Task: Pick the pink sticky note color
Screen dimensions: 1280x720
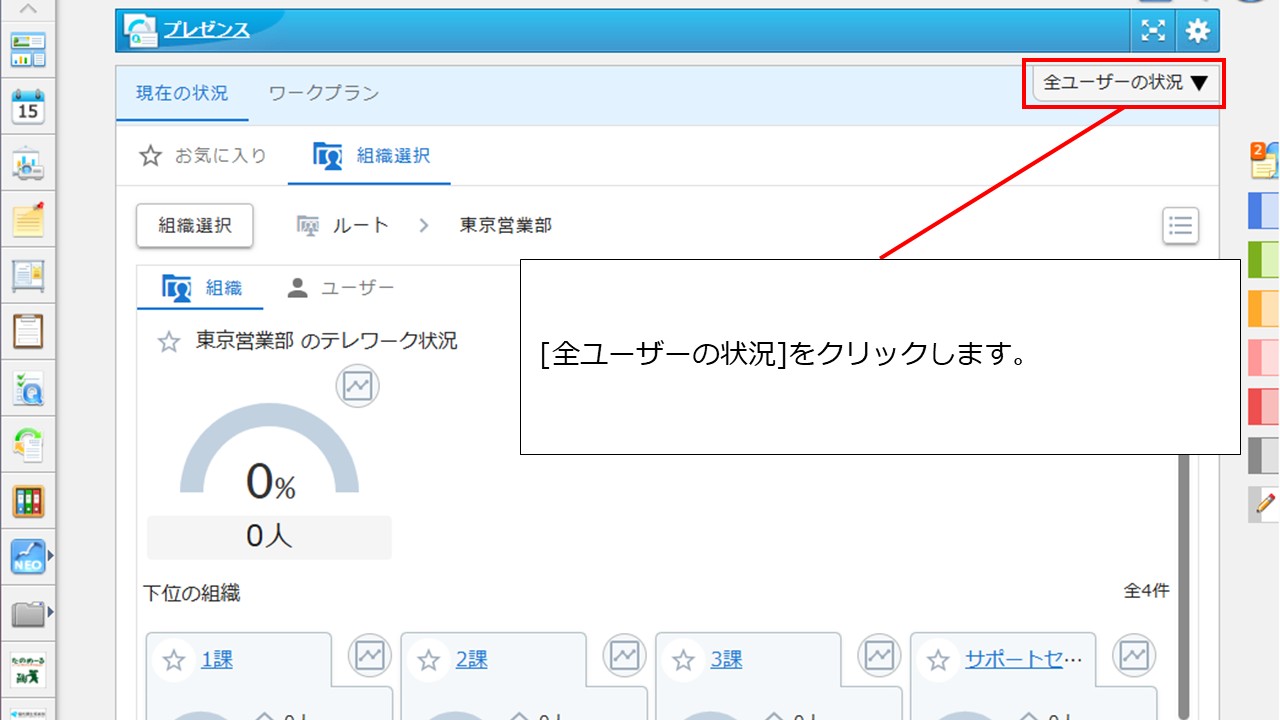Action: (1264, 358)
